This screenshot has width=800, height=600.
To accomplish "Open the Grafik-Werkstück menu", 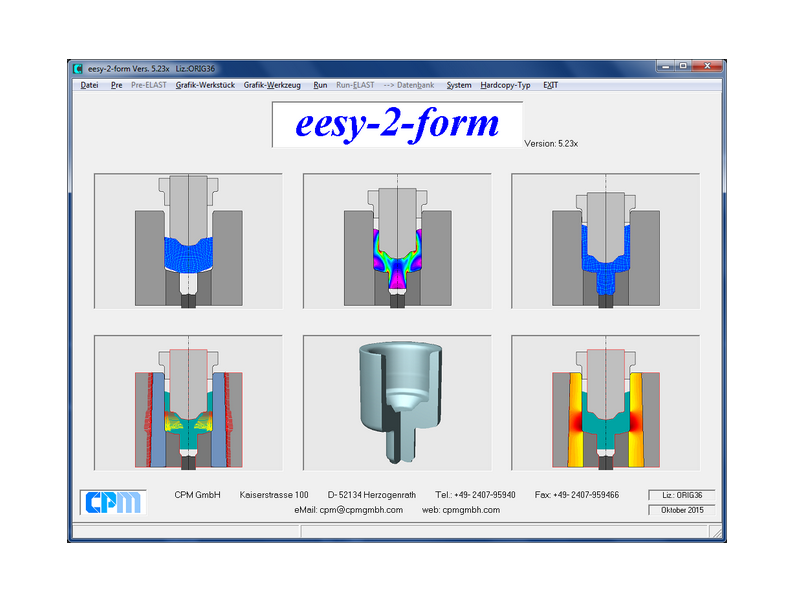I will pyautogui.click(x=205, y=85).
